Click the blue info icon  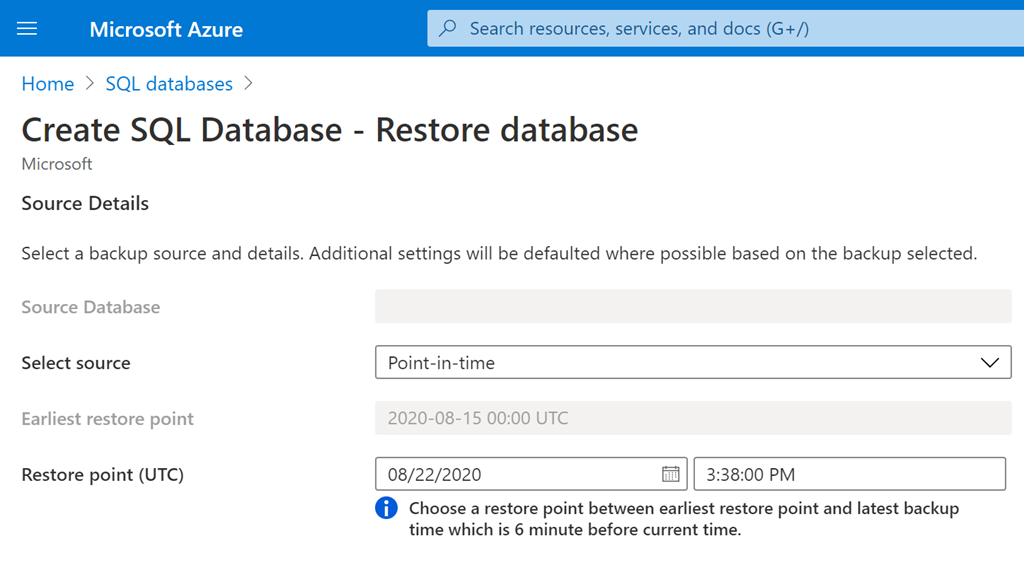tap(386, 508)
